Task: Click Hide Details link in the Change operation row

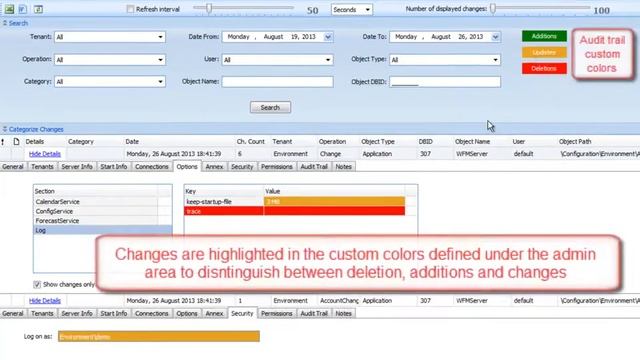Action: click(x=45, y=154)
